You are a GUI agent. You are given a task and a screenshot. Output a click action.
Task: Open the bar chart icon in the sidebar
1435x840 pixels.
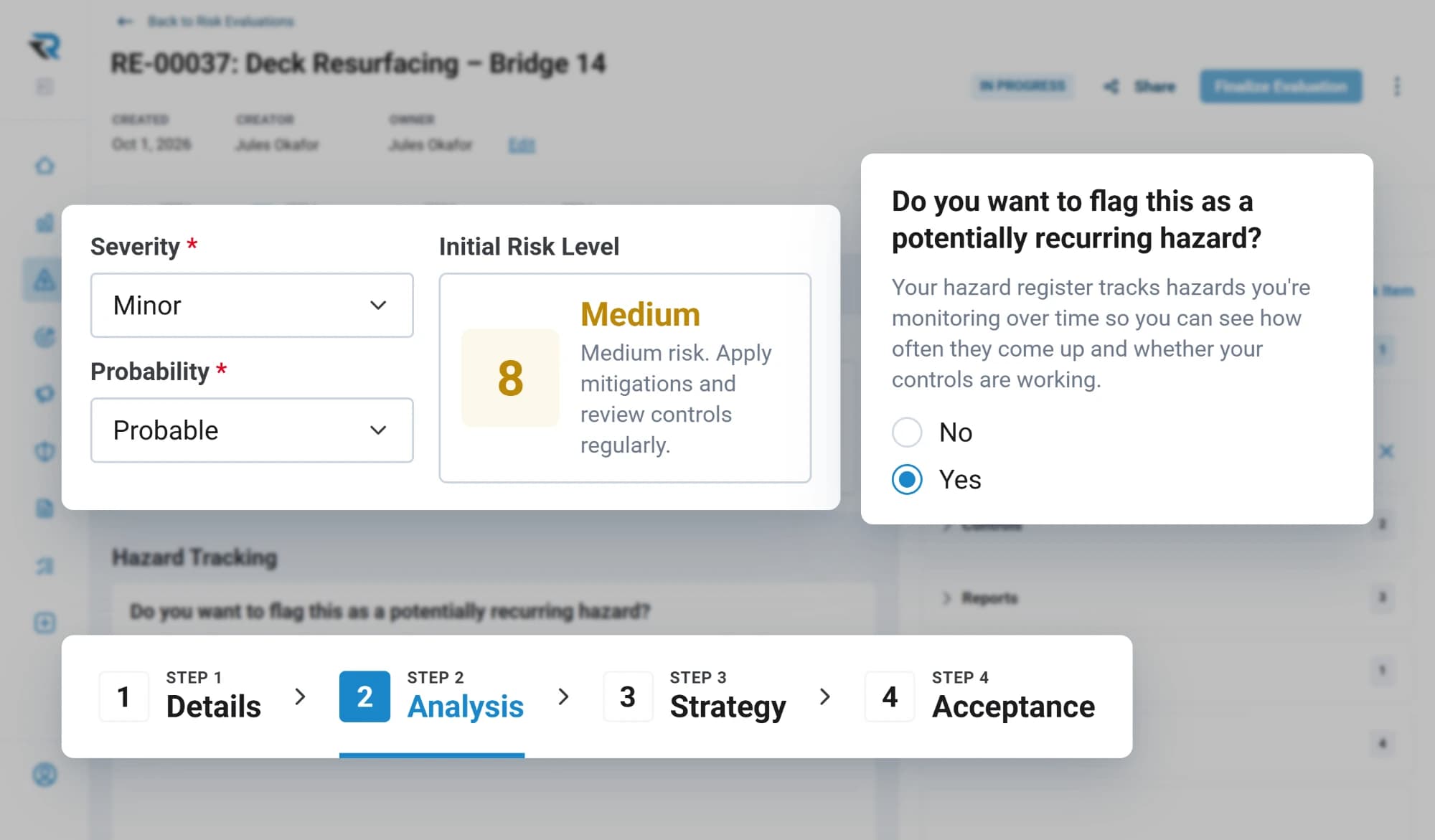point(44,223)
